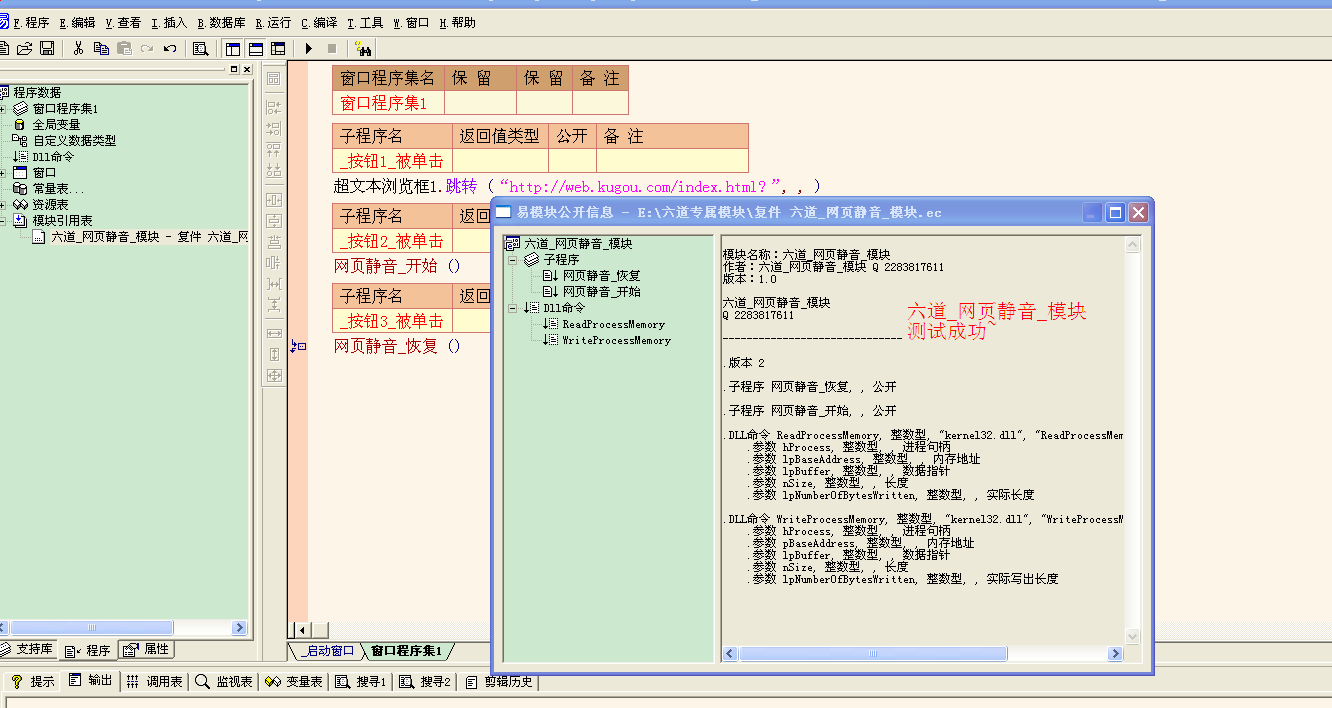Image resolution: width=1332 pixels, height=708 pixels.
Task: Switch to the _启动窗口 editor tab
Action: coord(327,651)
